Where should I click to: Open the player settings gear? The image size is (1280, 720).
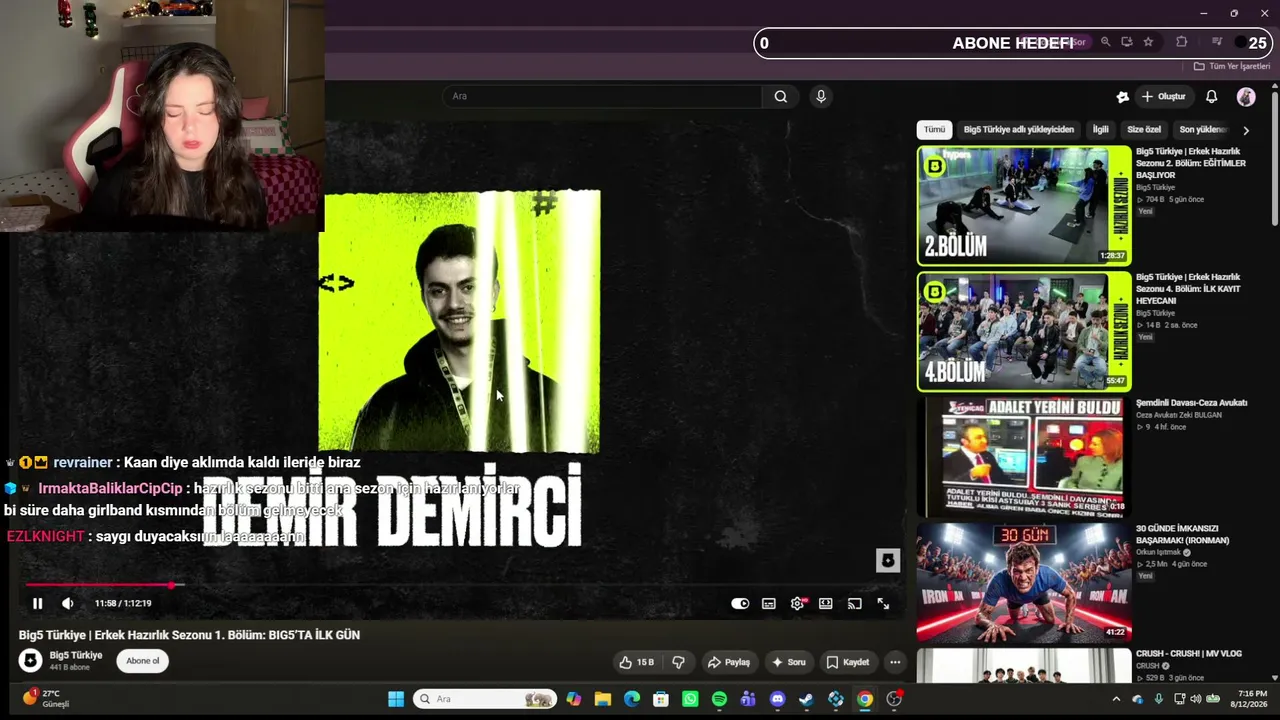(x=797, y=603)
